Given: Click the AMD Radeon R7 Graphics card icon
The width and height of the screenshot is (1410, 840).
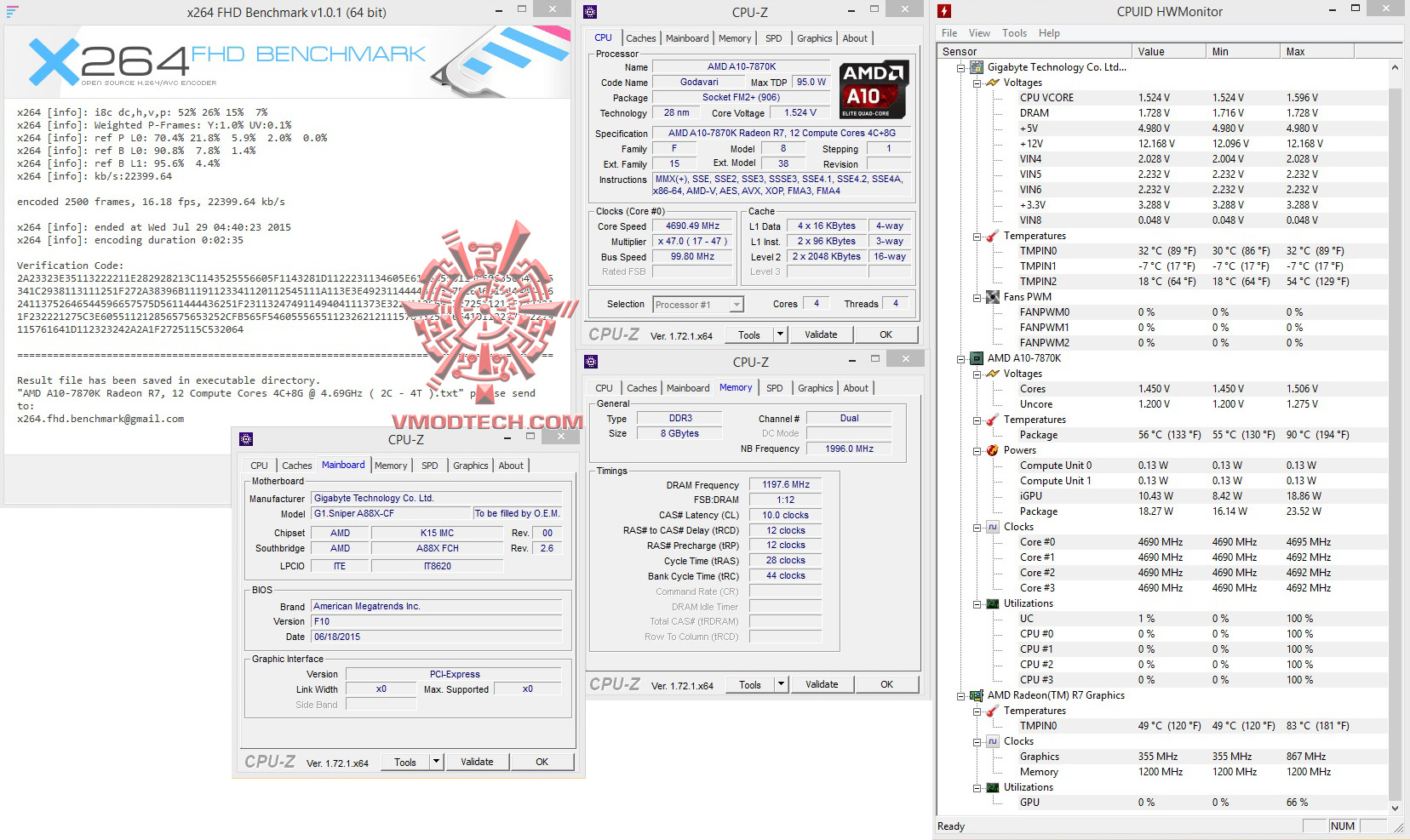Looking at the screenshot, I should pos(977,695).
